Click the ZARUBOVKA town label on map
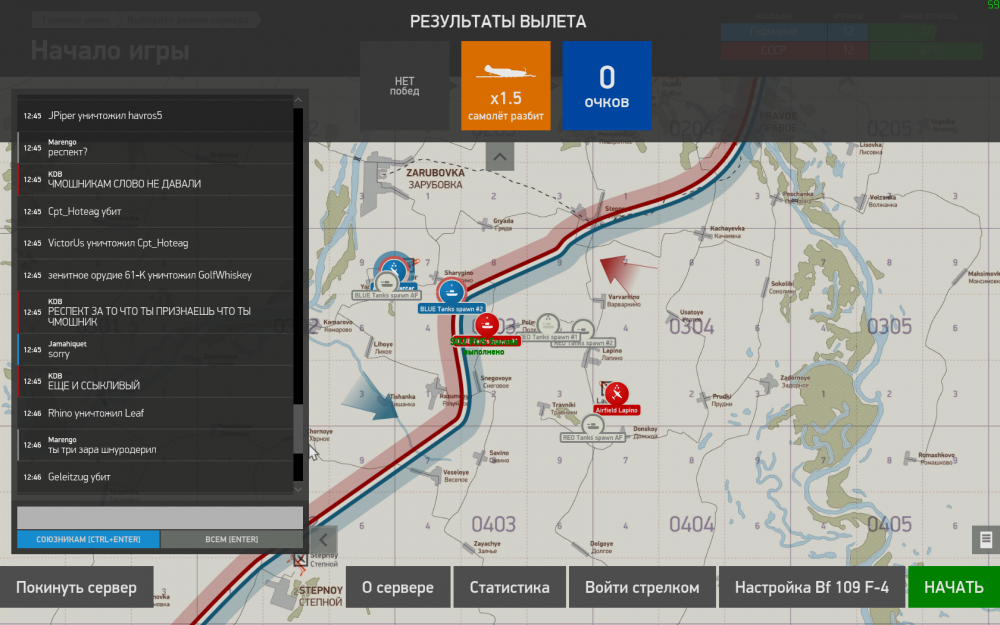1000x625 pixels. (436, 179)
